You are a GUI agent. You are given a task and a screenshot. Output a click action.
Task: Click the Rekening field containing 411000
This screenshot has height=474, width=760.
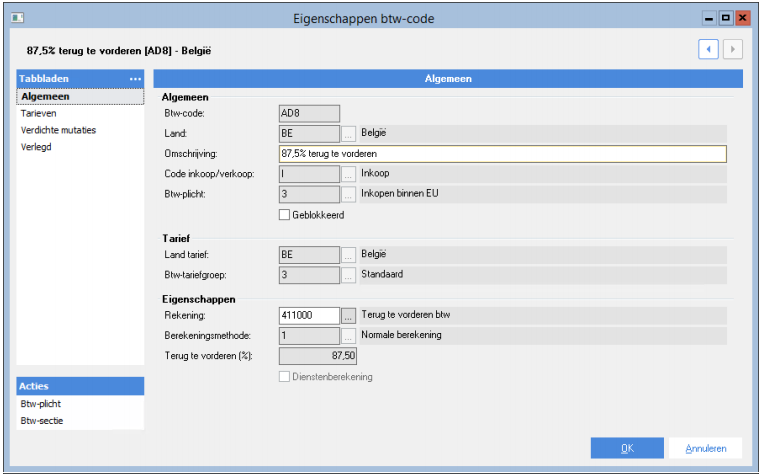point(309,316)
